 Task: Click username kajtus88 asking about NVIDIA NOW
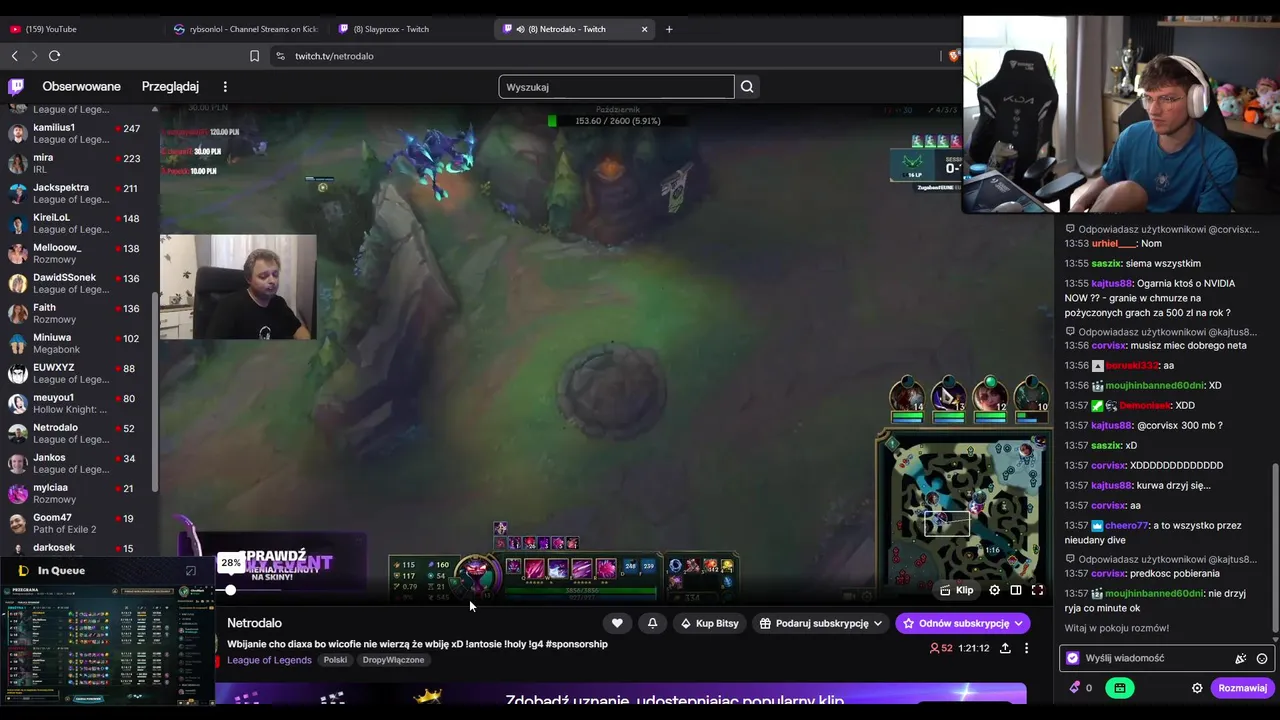pos(1112,284)
